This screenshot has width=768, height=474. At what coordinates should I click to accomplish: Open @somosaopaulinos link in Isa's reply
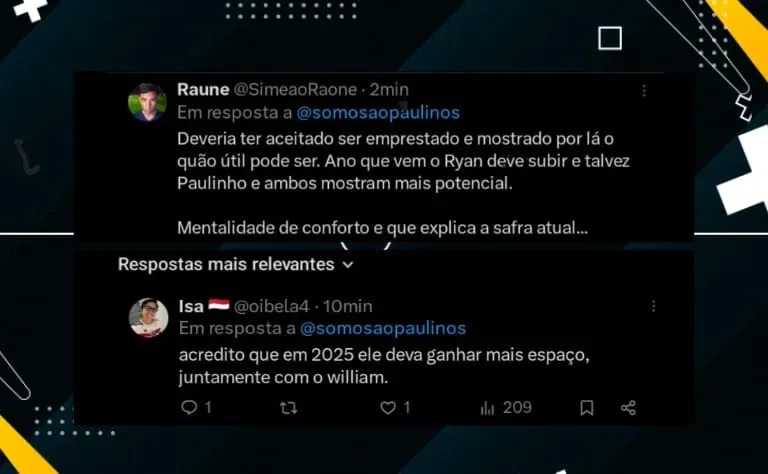click(383, 328)
